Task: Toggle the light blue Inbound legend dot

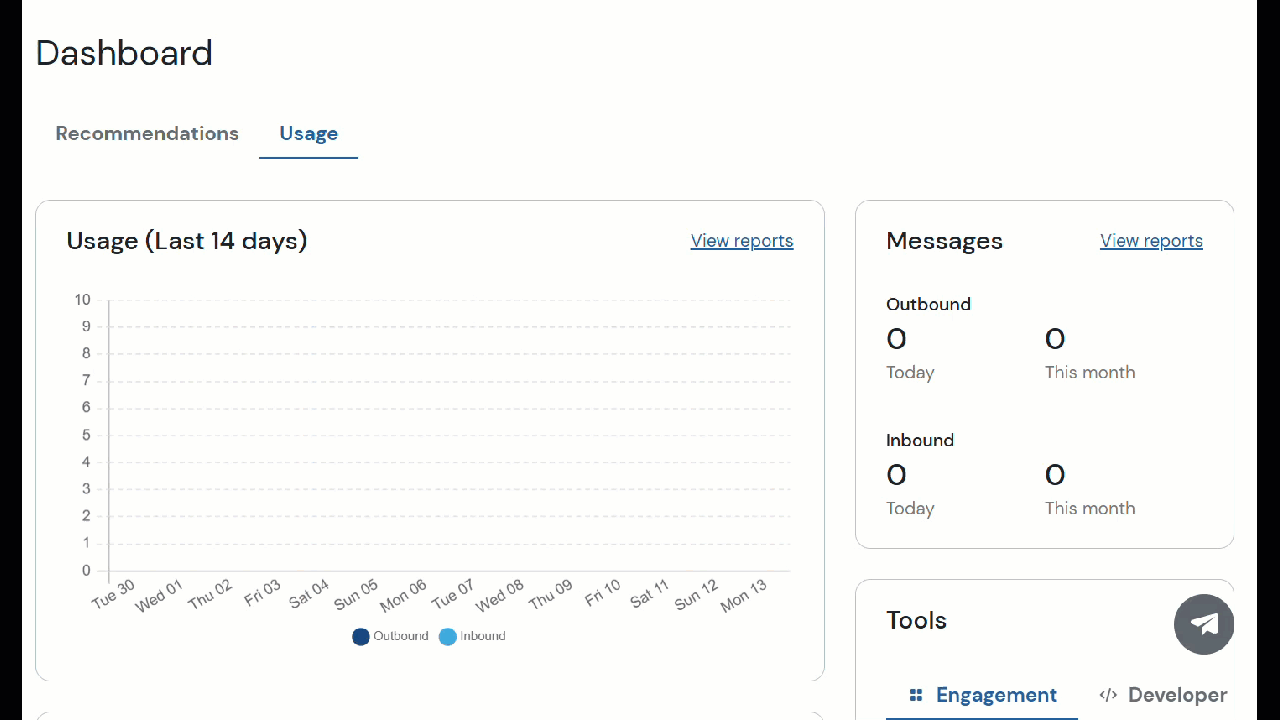Action: pos(448,636)
